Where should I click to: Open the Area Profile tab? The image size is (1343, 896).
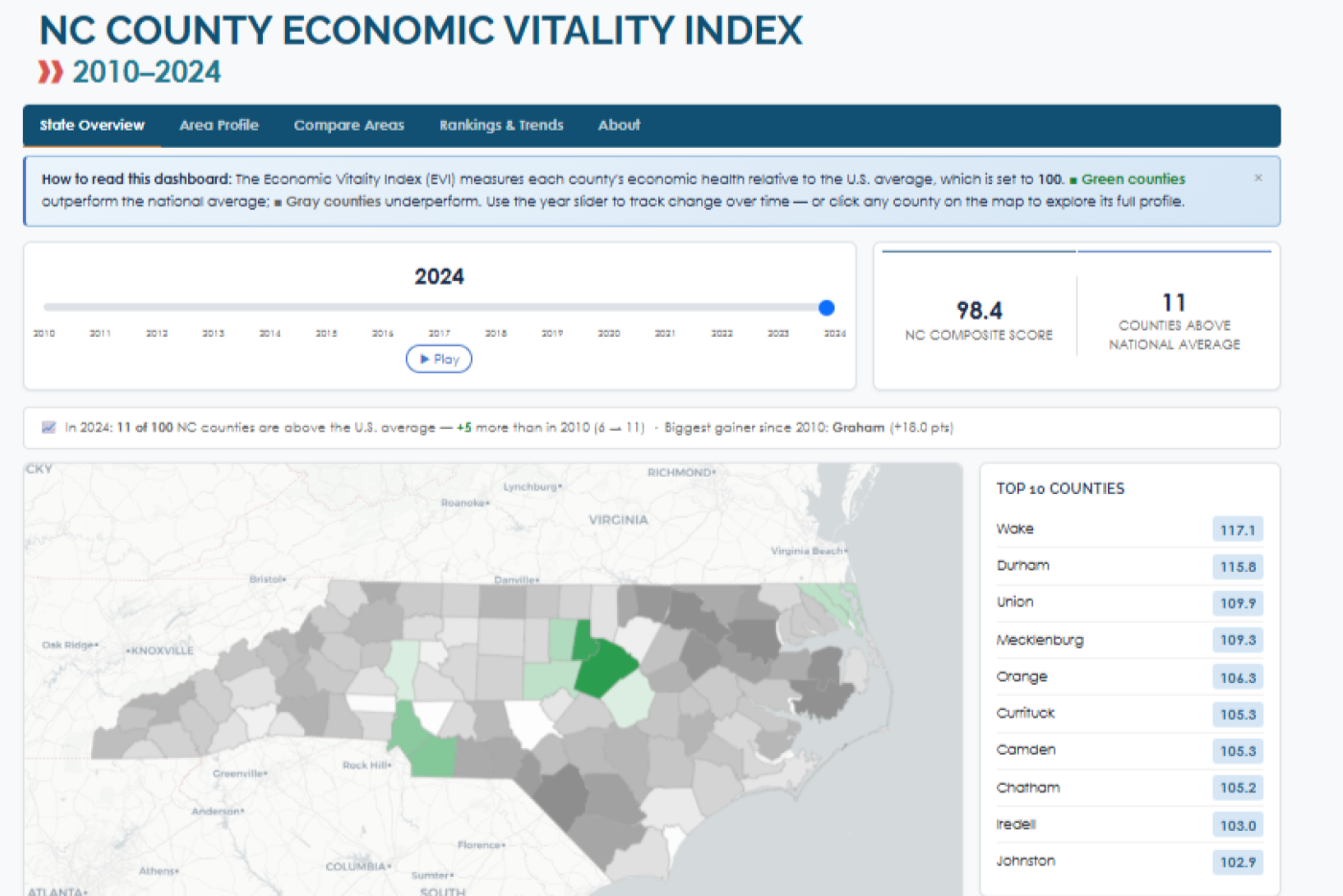pyautogui.click(x=219, y=126)
